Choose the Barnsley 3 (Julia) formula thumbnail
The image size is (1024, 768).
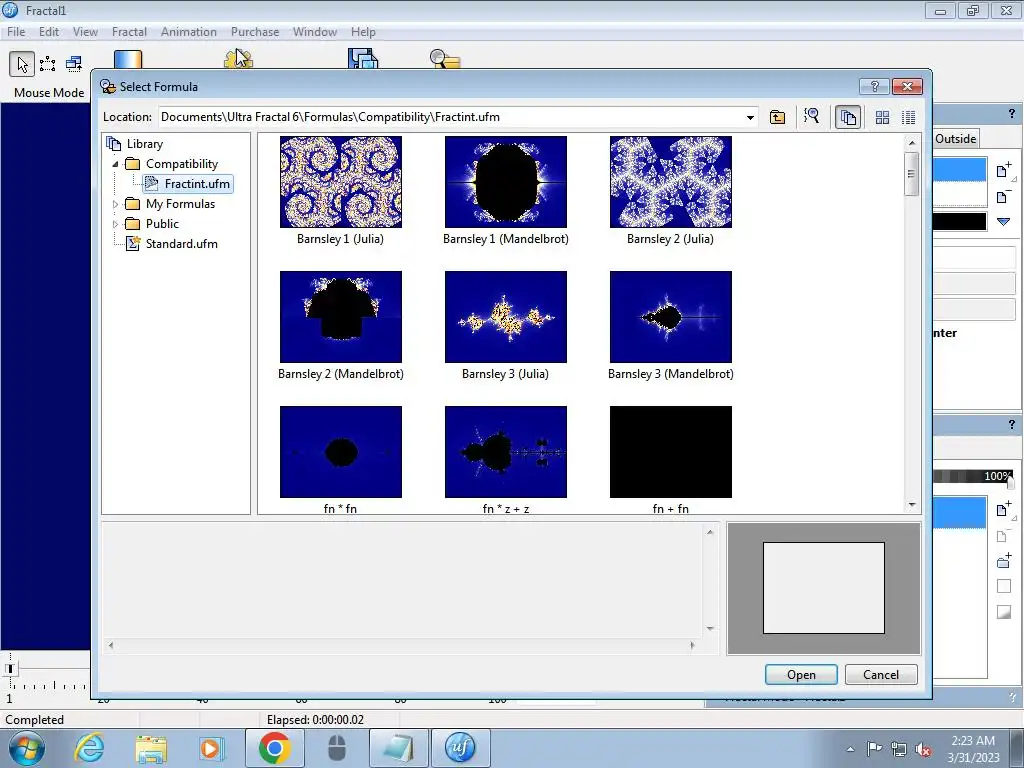pos(506,317)
